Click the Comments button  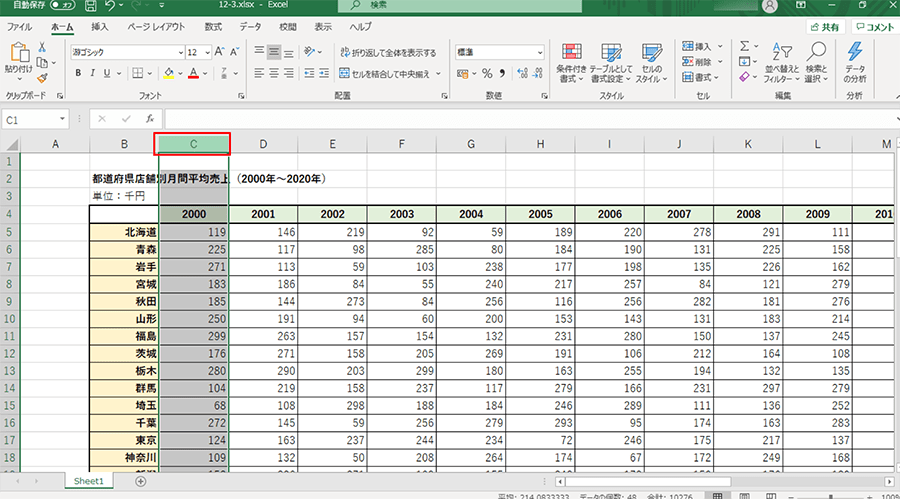coord(874,27)
